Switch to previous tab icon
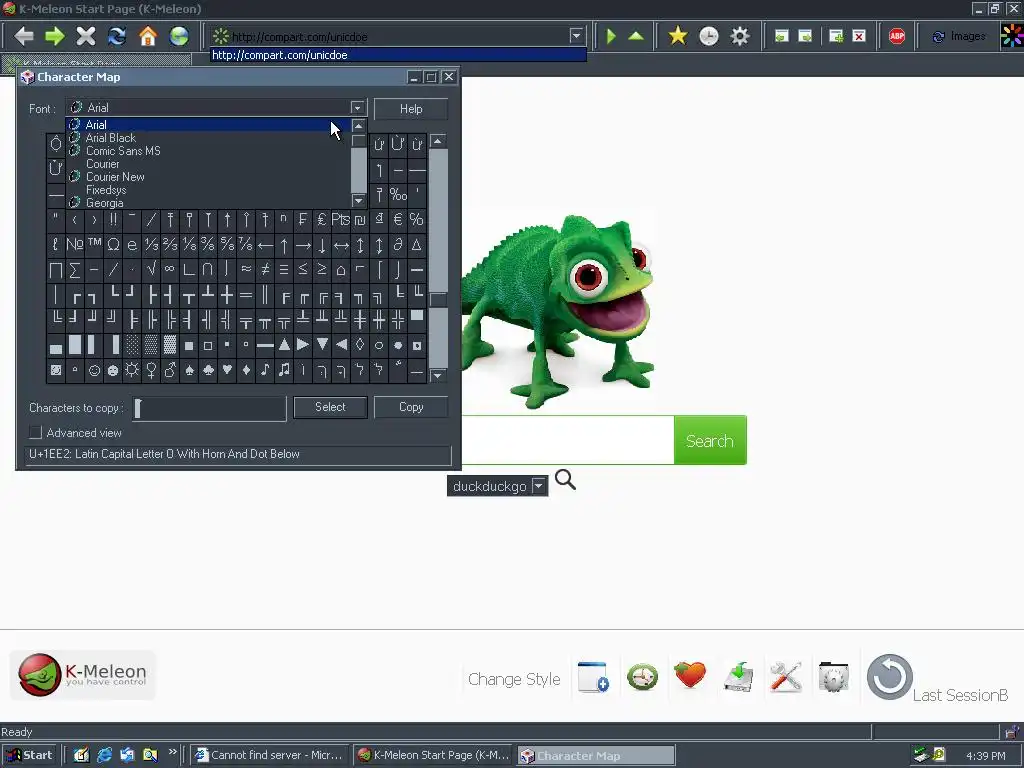 782,36
